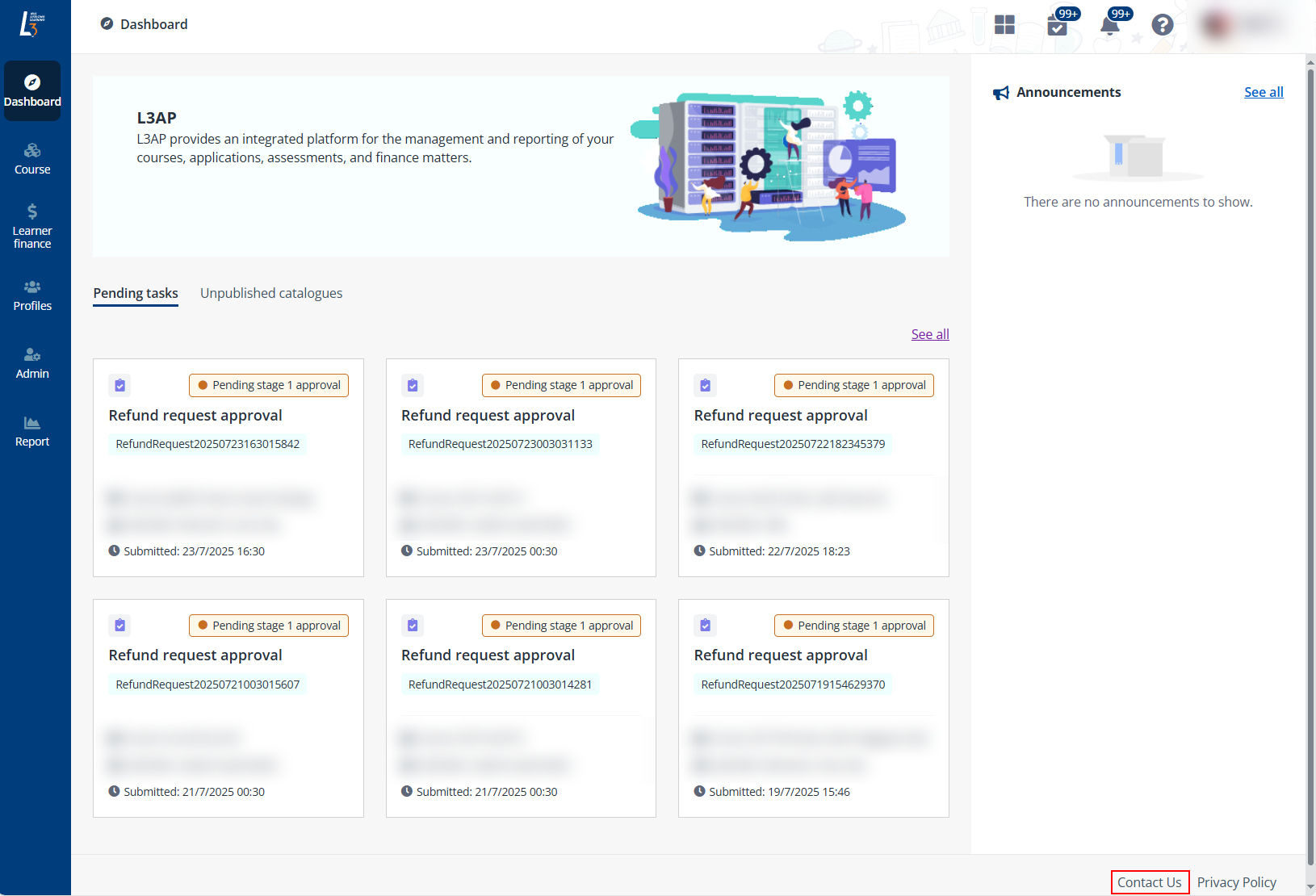Select the Pending tasks tab
The image size is (1316, 896).
coord(136,293)
